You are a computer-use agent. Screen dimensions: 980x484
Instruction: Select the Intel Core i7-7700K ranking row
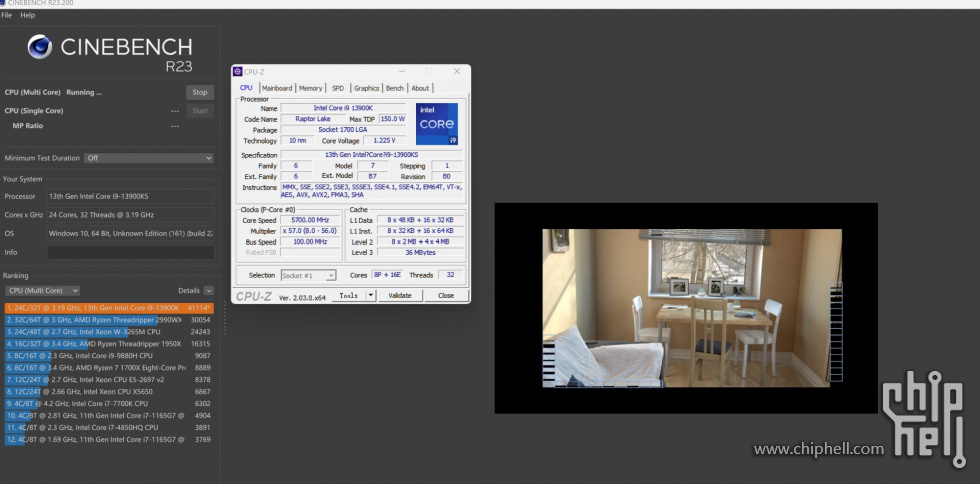tap(109, 403)
